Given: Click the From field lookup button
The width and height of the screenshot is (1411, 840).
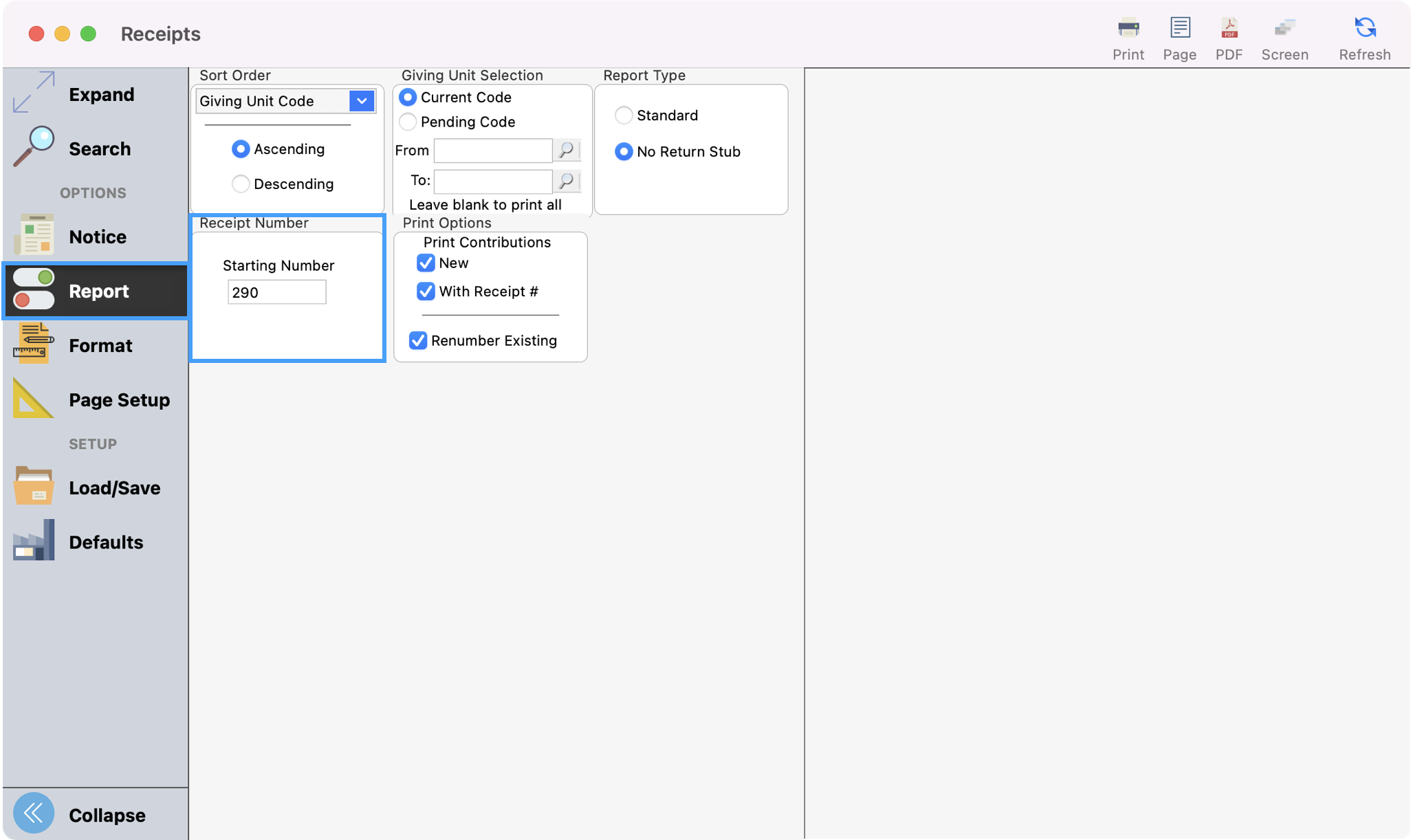Looking at the screenshot, I should 566,150.
